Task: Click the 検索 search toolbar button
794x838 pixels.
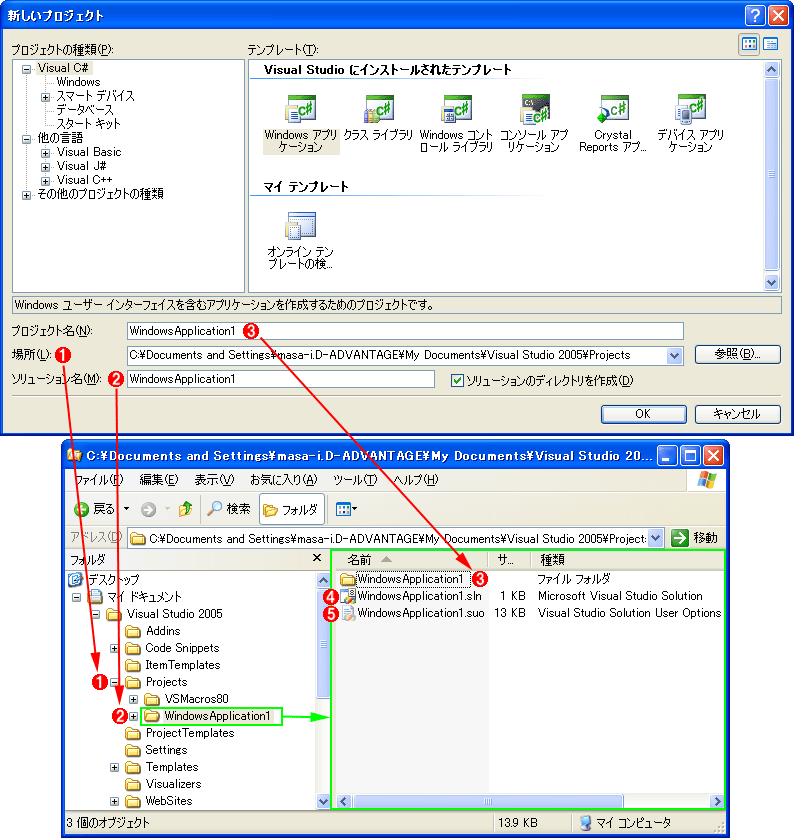Action: pyautogui.click(x=229, y=509)
